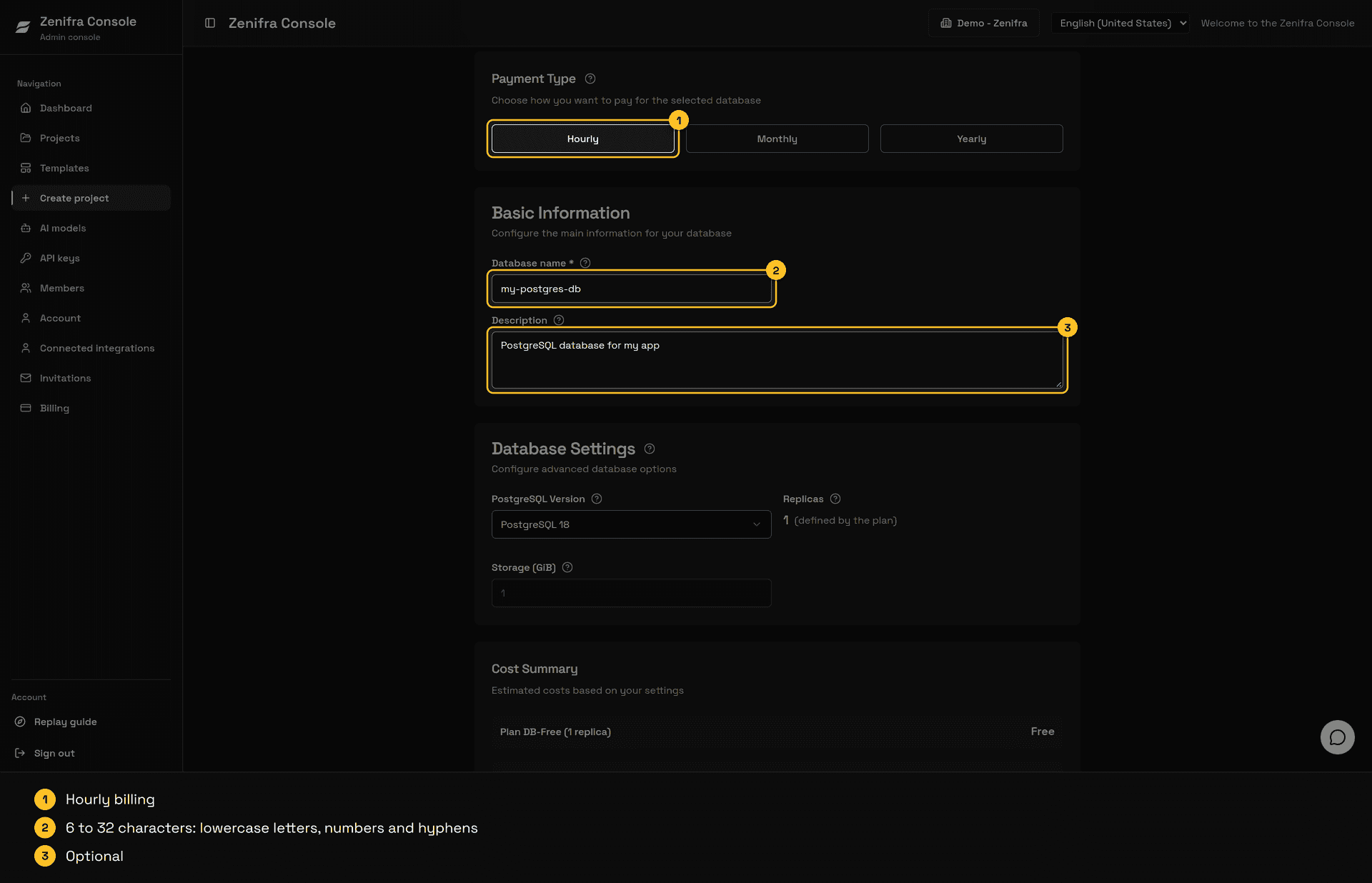Image resolution: width=1372 pixels, height=883 pixels.
Task: Click Replay guide link
Action: 65,722
